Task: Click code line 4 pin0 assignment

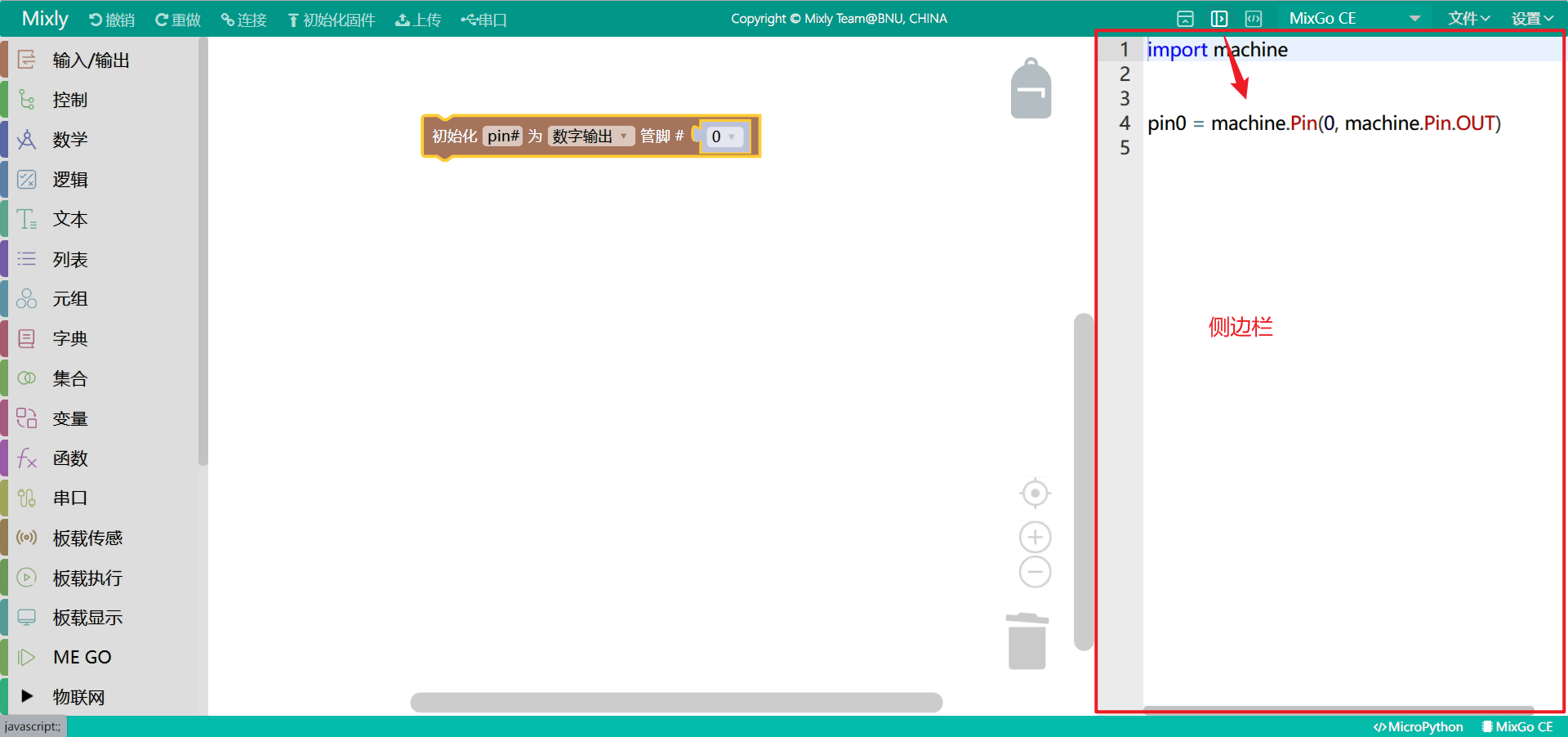Action: tap(1324, 123)
